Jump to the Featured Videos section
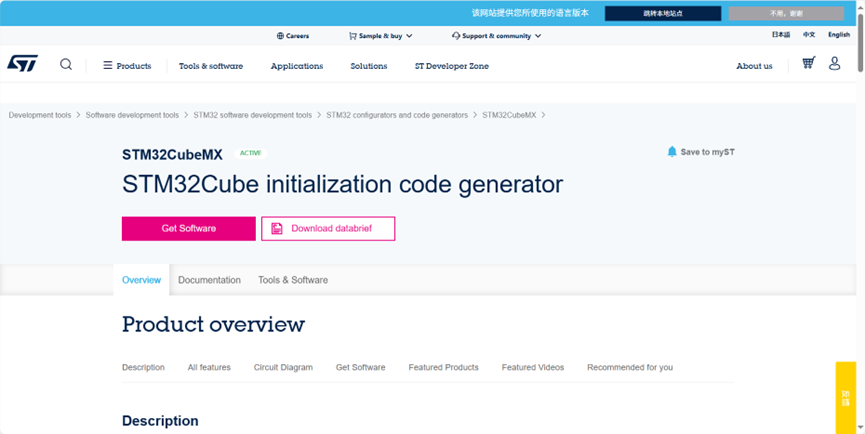Screen dimensions: 865x434 click(533, 367)
